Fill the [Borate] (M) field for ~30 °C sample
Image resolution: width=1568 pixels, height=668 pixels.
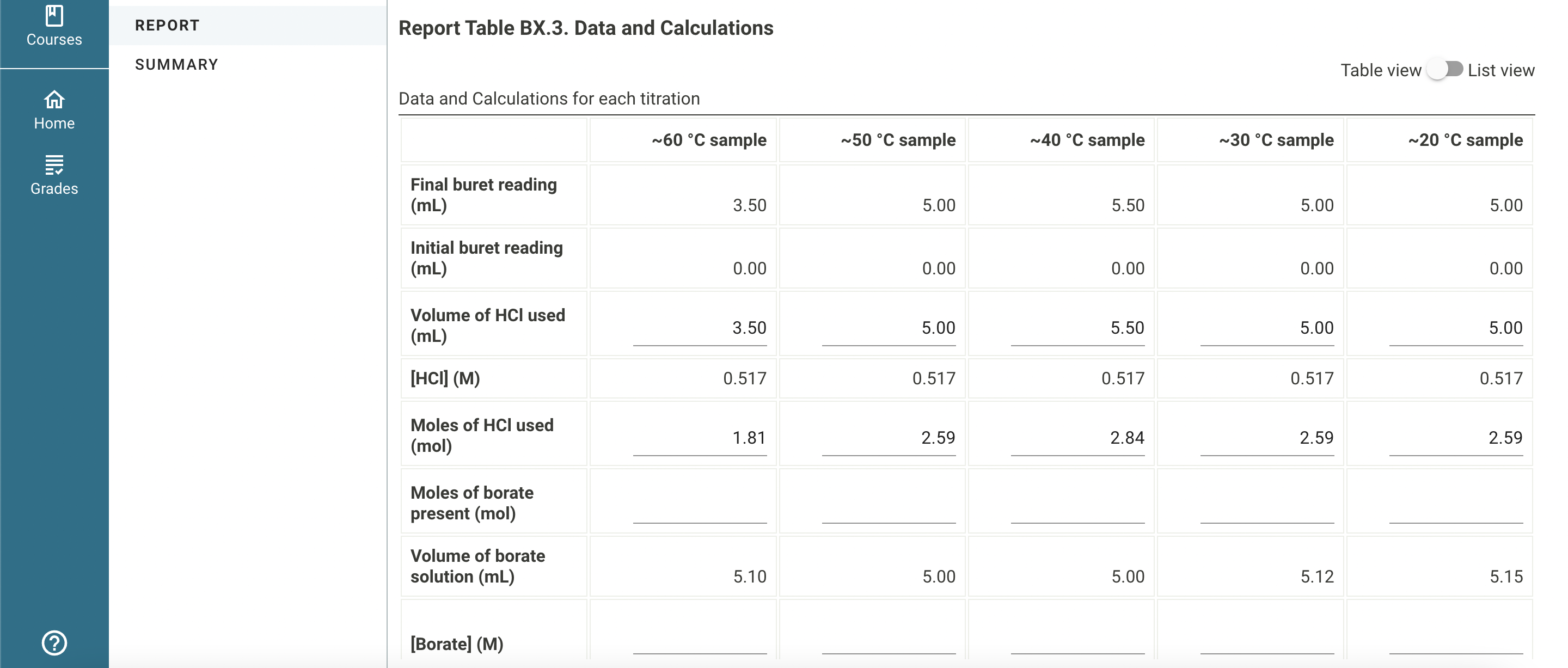tap(1267, 638)
